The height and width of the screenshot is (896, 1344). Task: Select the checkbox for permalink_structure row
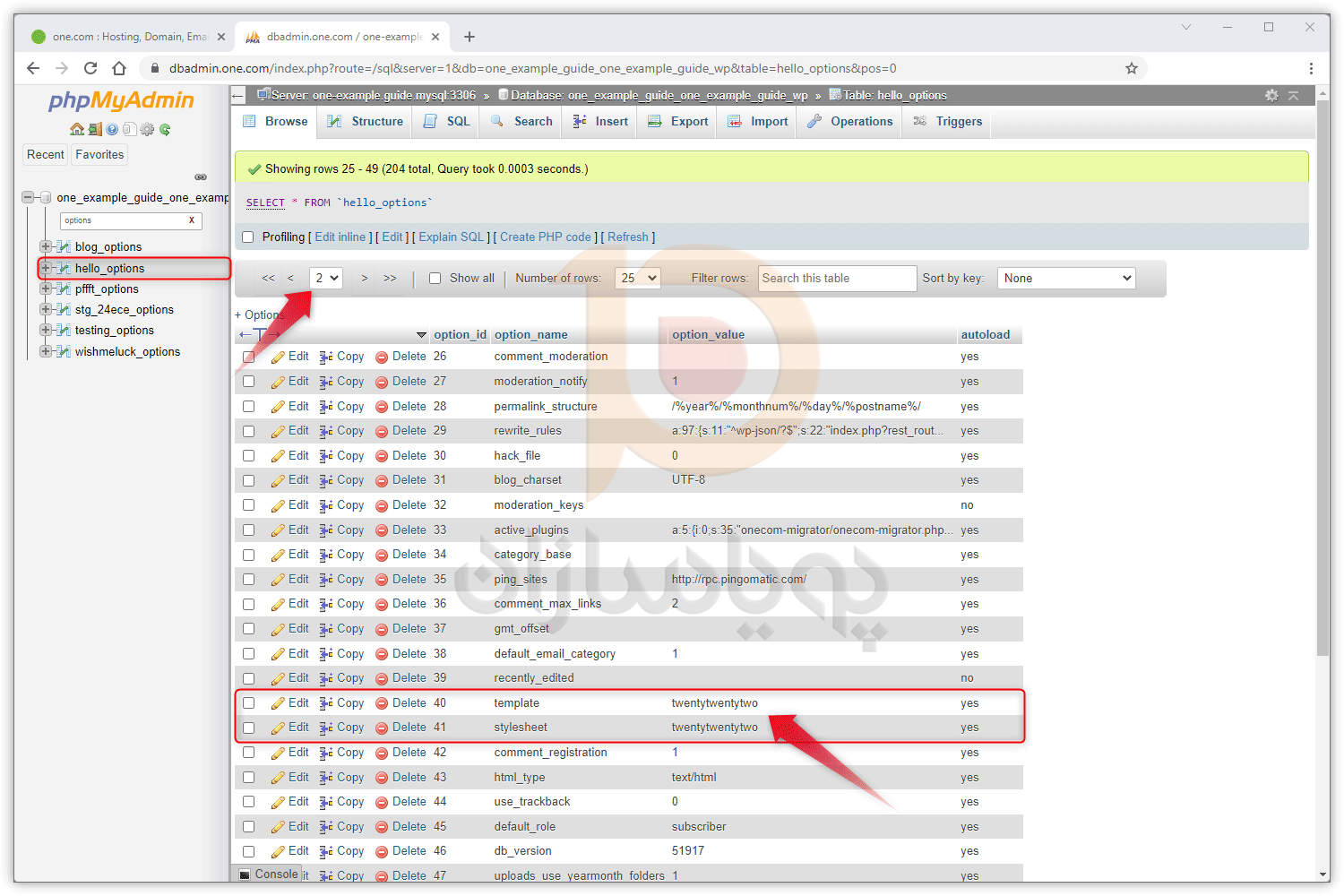pos(249,407)
